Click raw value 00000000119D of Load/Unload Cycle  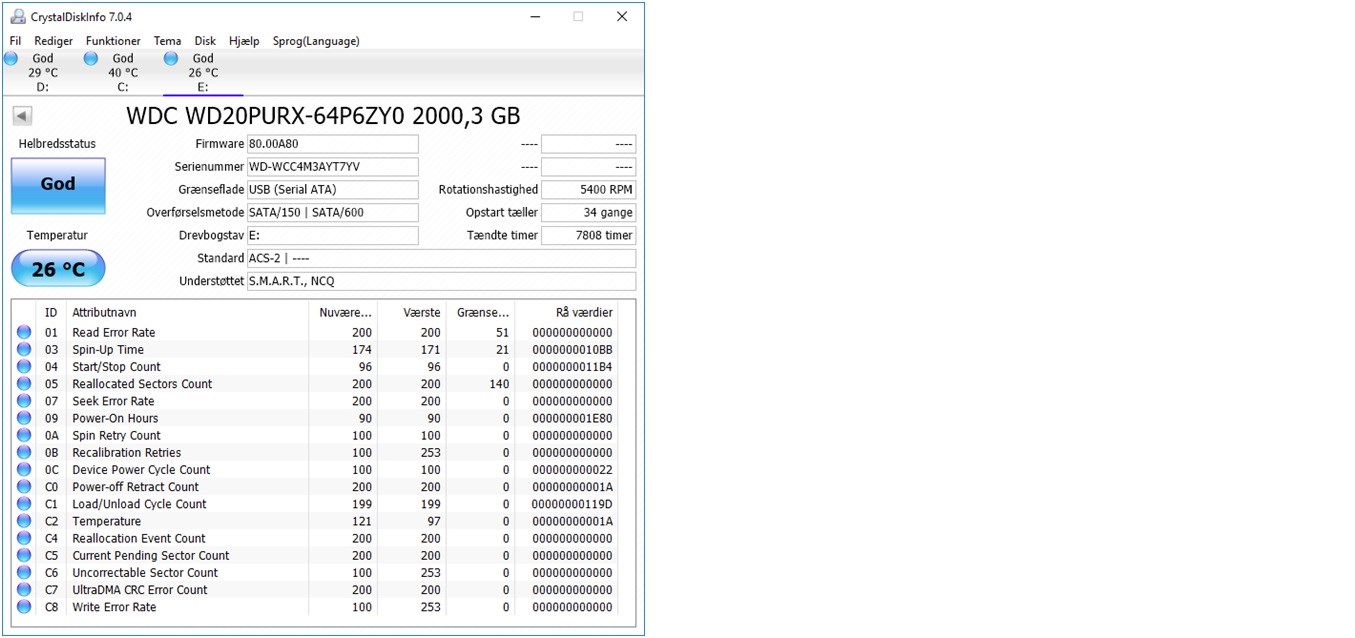click(572, 504)
